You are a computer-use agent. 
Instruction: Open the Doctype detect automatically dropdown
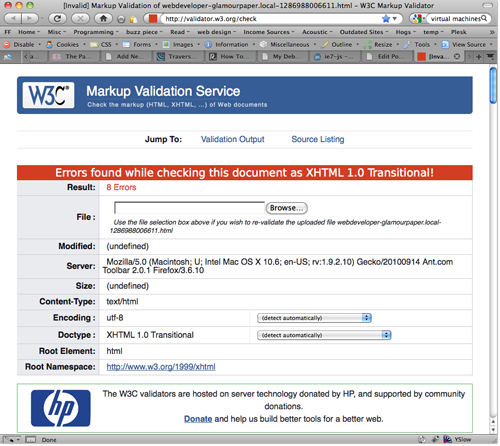pyautogui.click(x=324, y=335)
